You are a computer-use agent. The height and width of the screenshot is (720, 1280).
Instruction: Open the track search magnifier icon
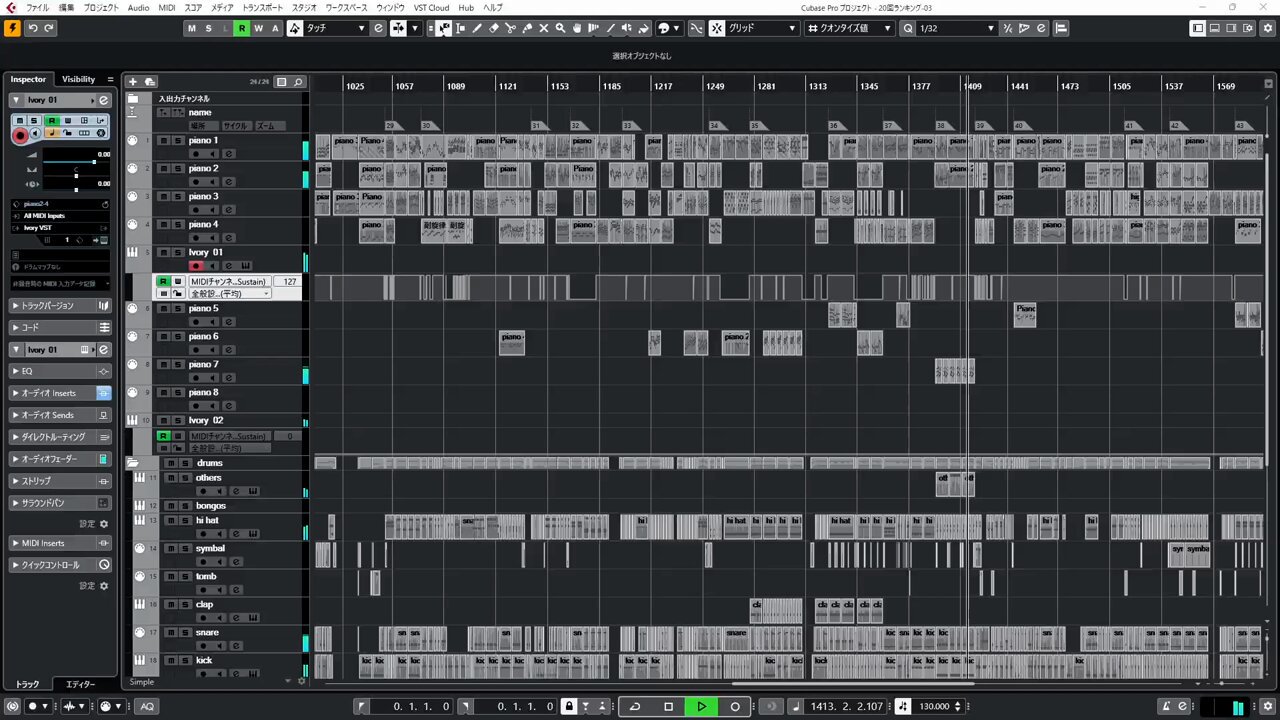pyautogui.click(x=298, y=82)
